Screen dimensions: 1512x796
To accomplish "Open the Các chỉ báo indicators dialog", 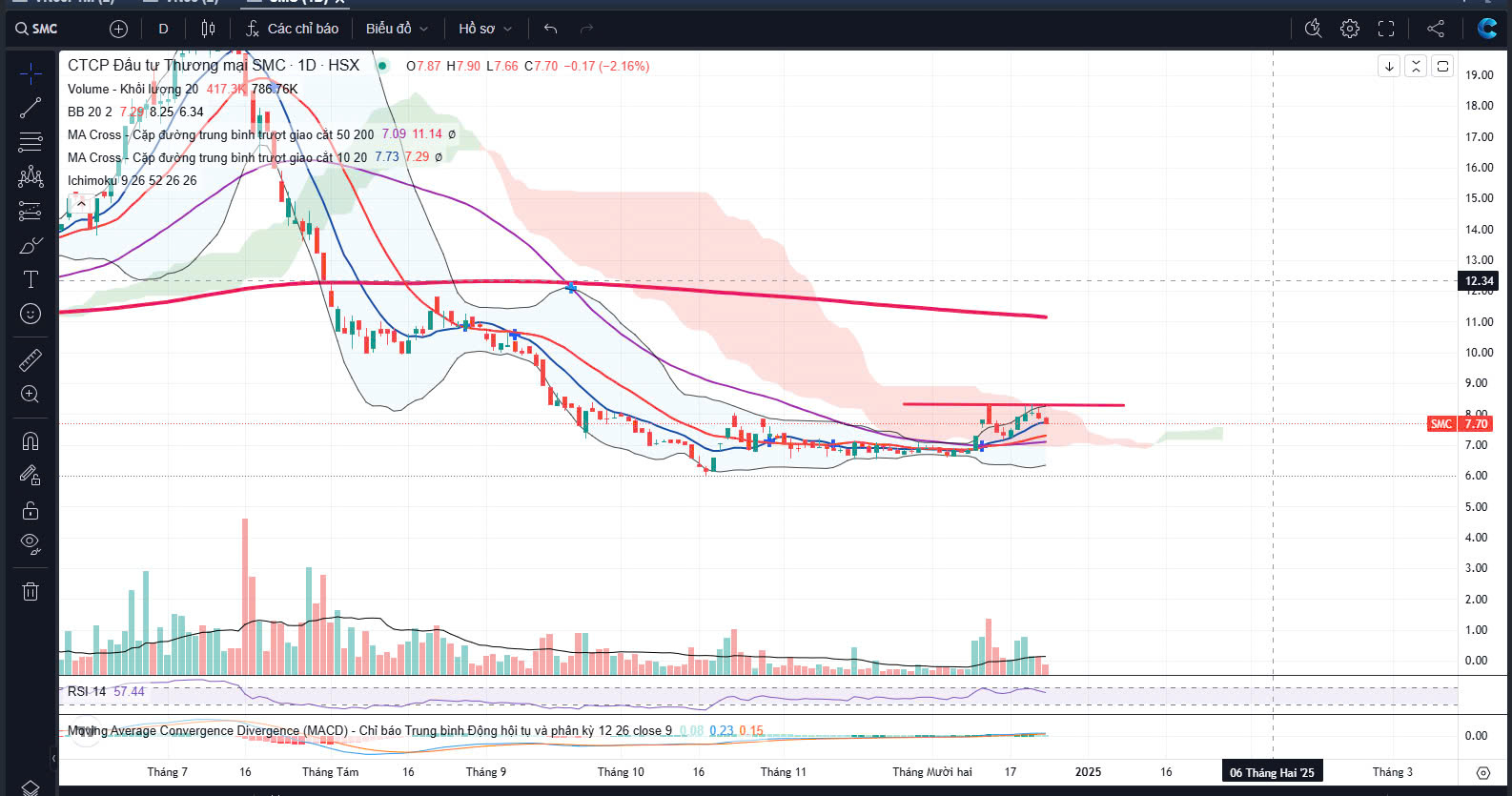I will click(x=293, y=29).
